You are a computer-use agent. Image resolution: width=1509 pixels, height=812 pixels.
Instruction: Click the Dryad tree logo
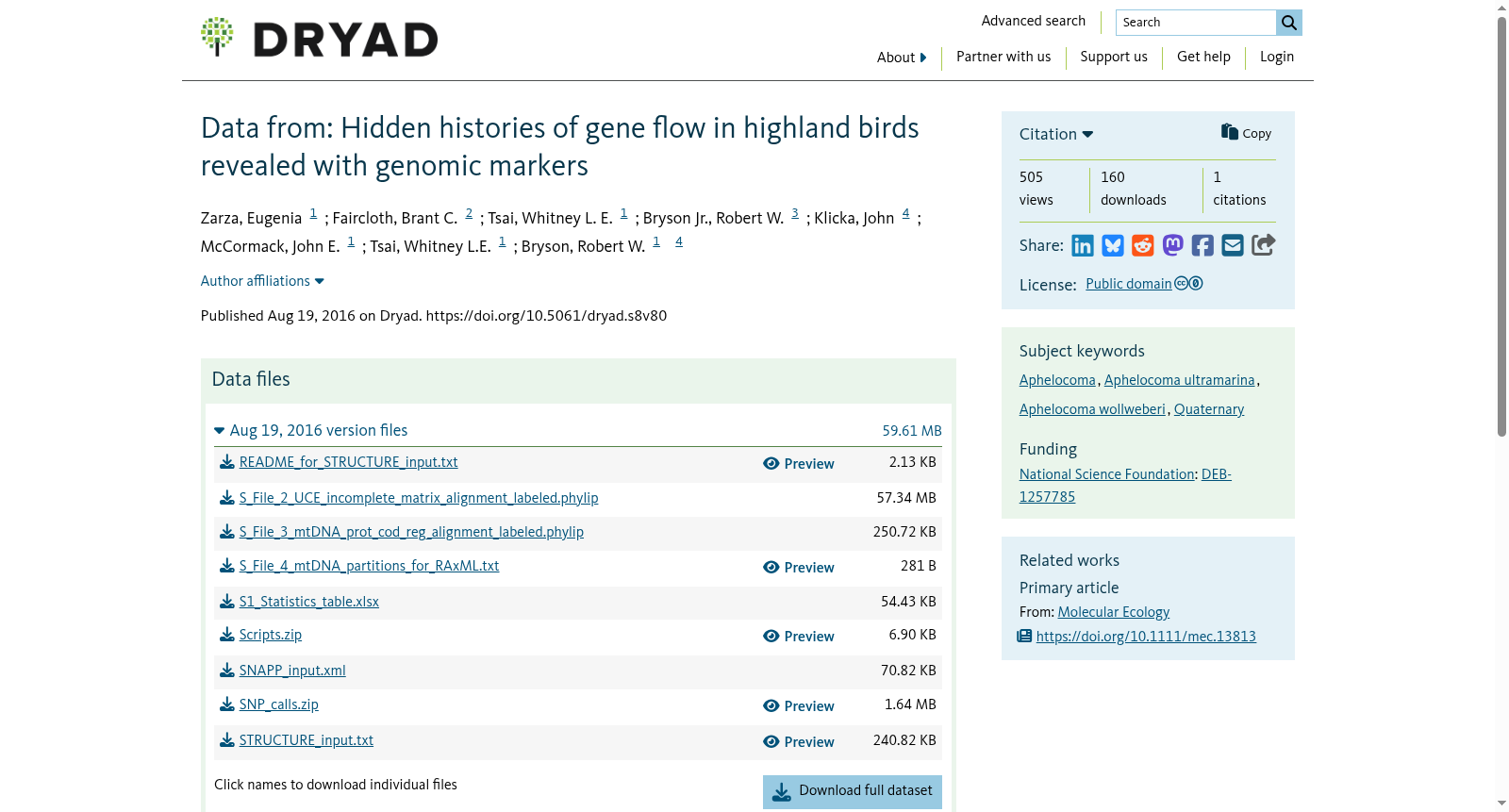pyautogui.click(x=217, y=37)
